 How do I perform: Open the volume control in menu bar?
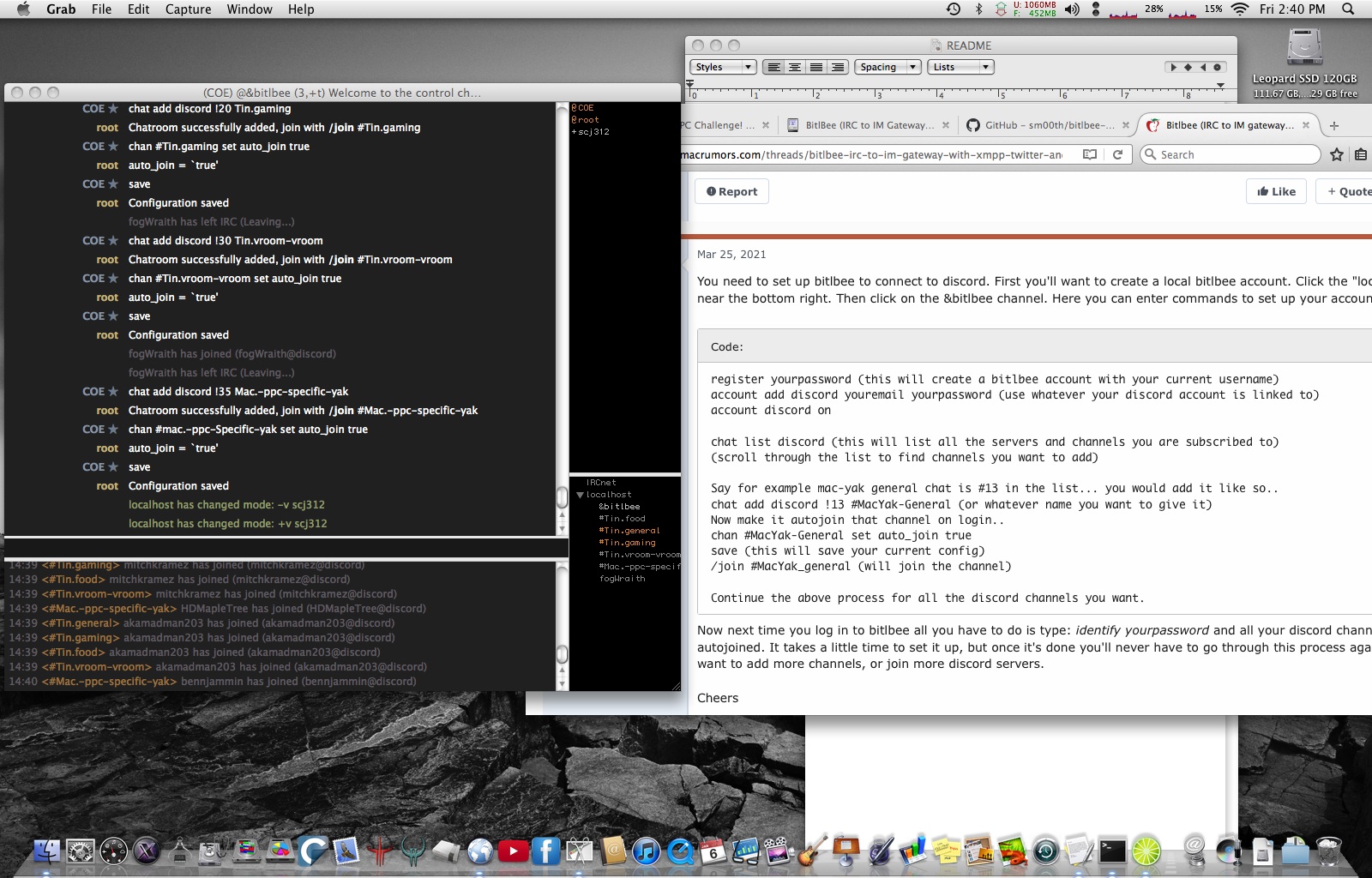[x=1072, y=9]
